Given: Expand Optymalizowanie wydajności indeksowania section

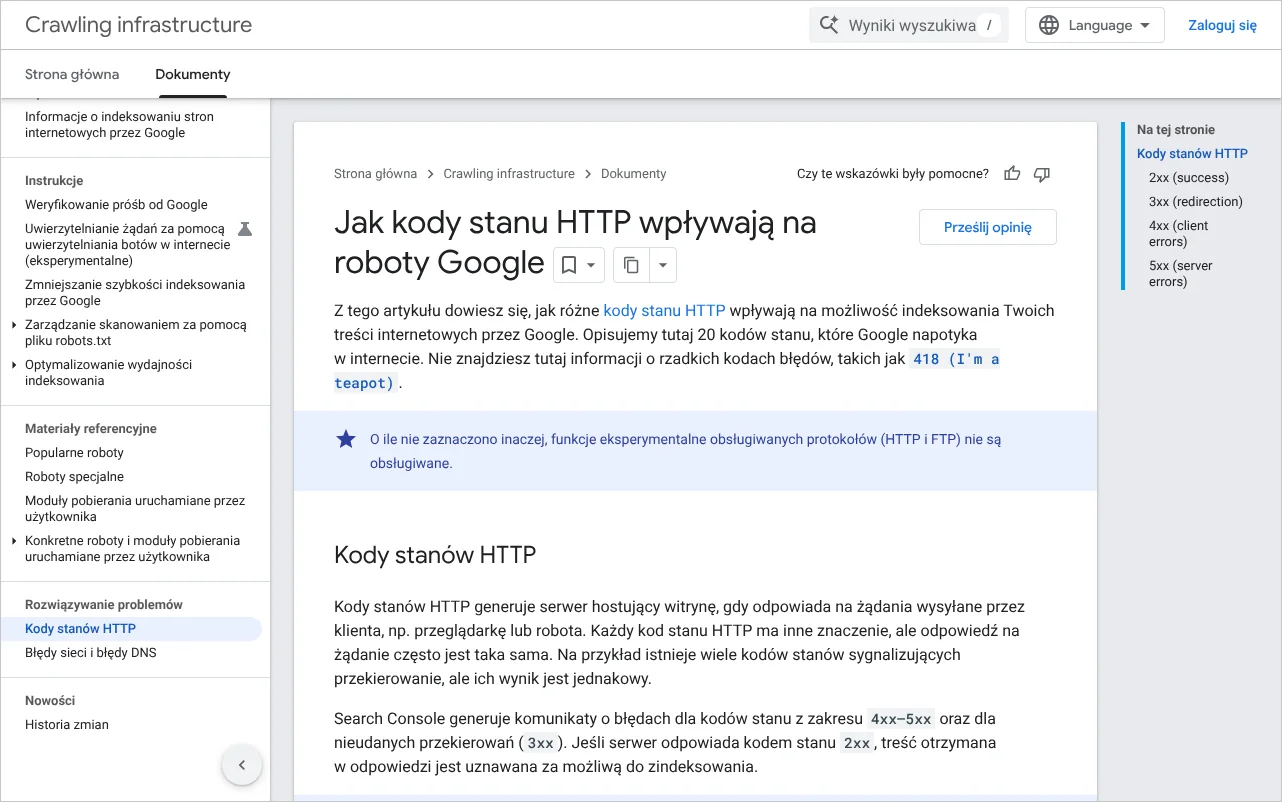Looking at the screenshot, I should tap(14, 365).
